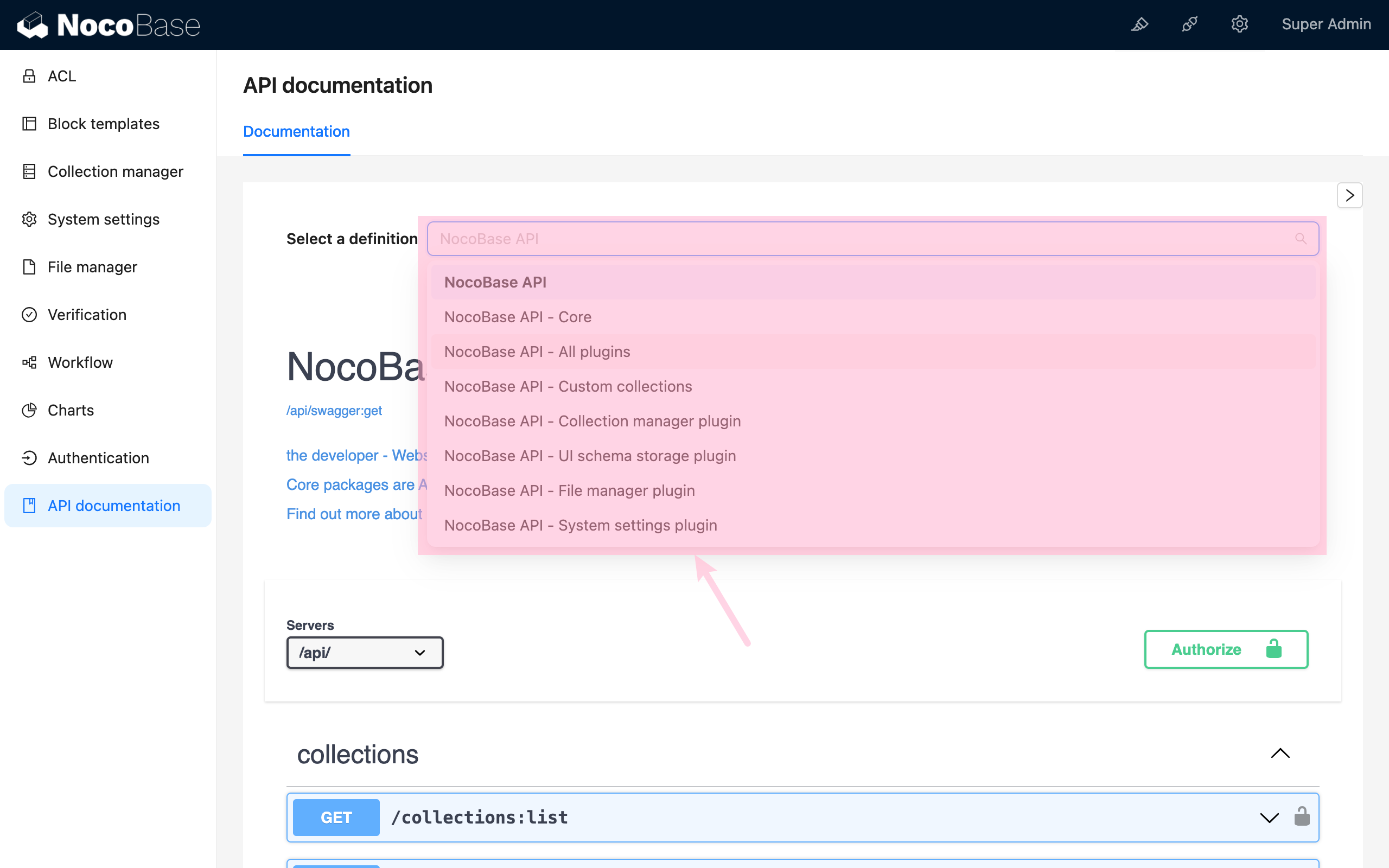The height and width of the screenshot is (868, 1389).
Task: Open Workflow from the sidebar
Action: [x=80, y=362]
